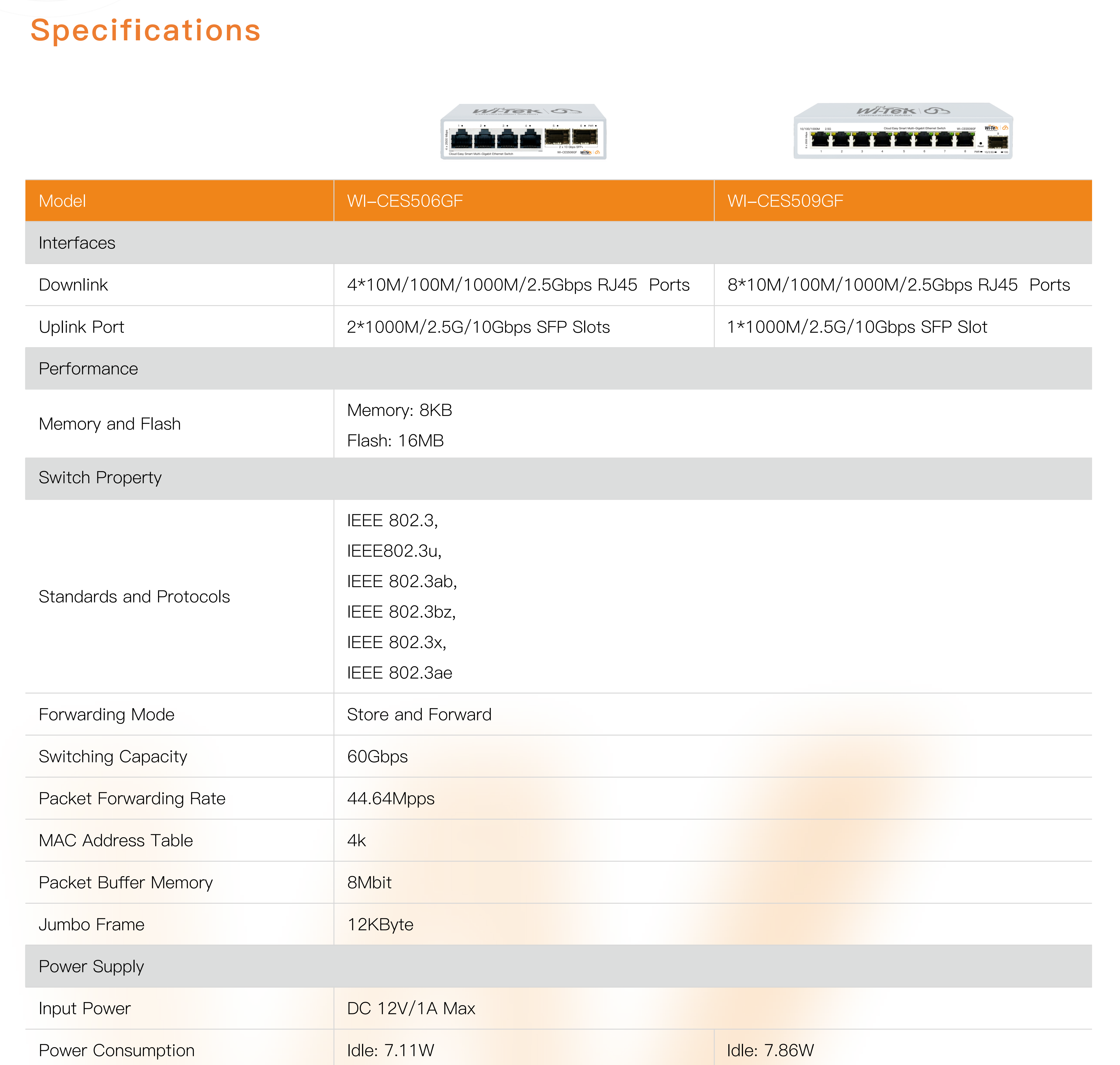Image resolution: width=1120 pixels, height=1065 pixels.
Task: Click the DC 12V/1A Max value
Action: (411, 1009)
